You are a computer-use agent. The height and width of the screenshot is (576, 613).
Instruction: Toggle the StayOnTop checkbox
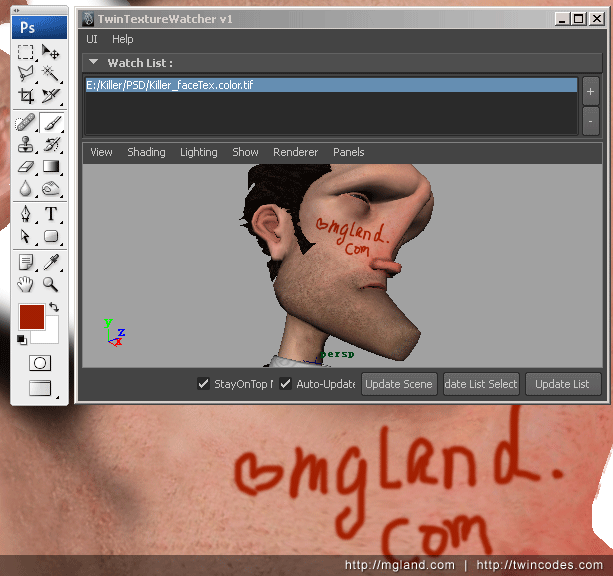click(205, 384)
